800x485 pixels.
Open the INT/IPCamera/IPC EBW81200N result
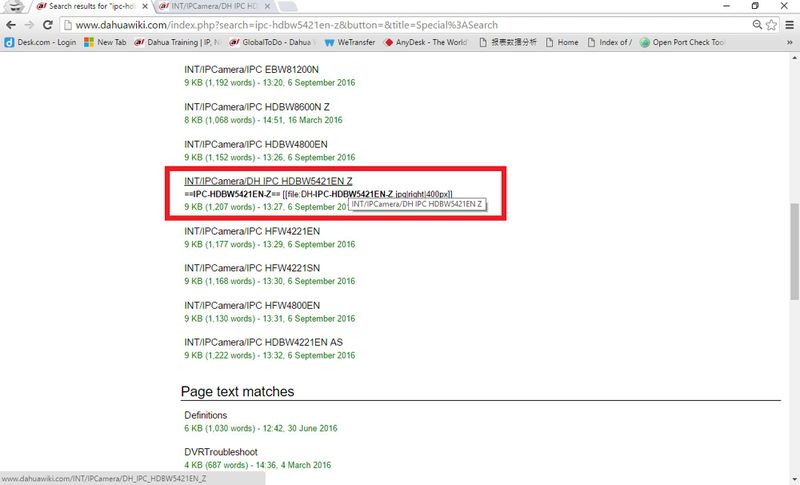pyautogui.click(x=251, y=69)
